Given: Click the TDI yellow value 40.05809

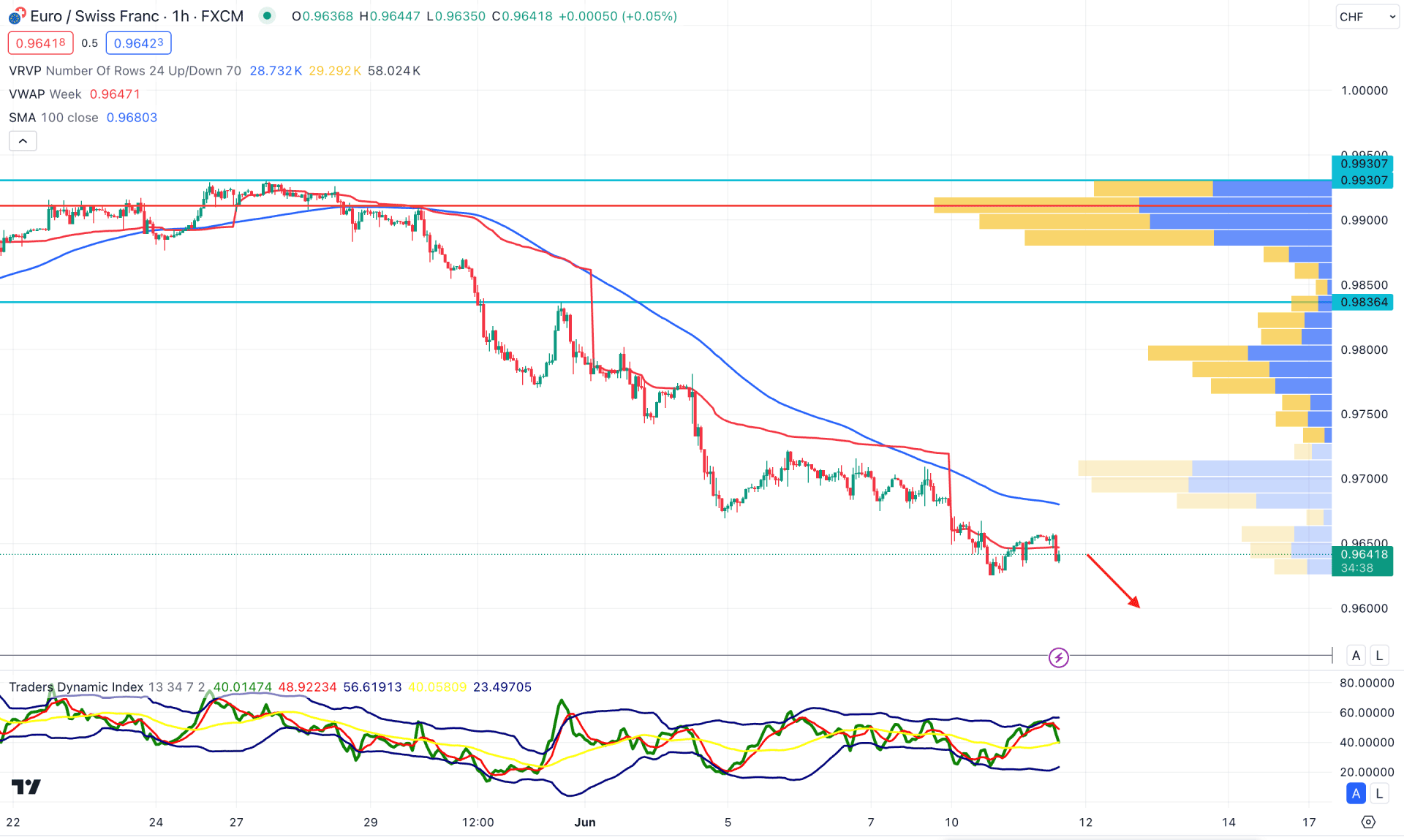Looking at the screenshot, I should (x=437, y=687).
